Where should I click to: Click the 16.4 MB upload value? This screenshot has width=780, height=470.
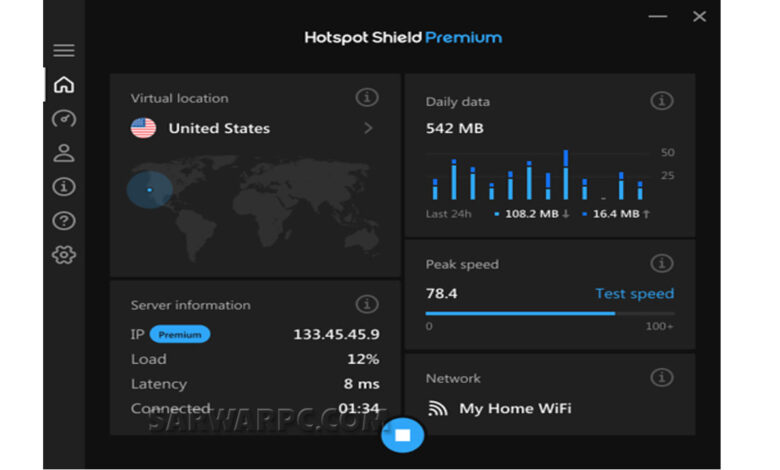[x=616, y=214]
